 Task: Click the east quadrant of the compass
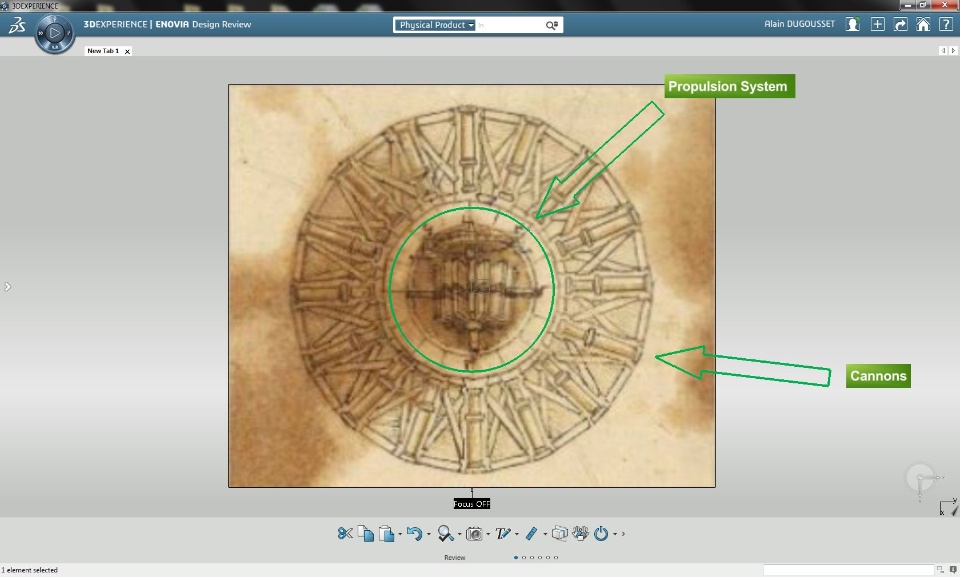tap(68, 33)
